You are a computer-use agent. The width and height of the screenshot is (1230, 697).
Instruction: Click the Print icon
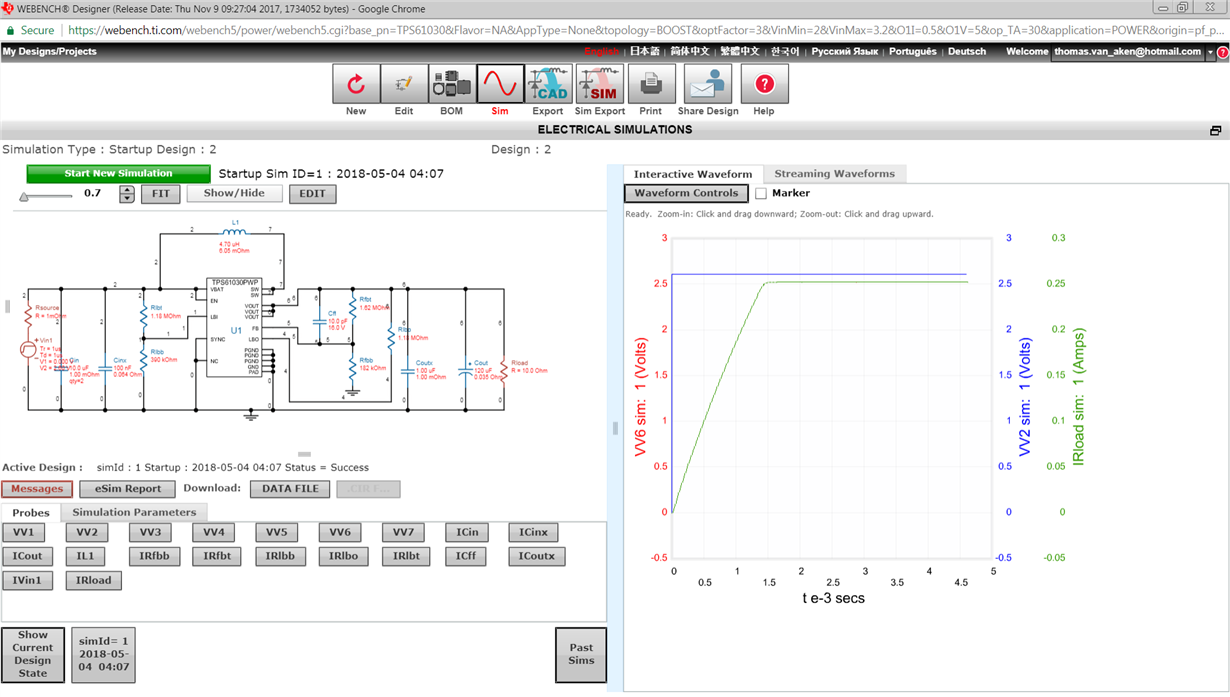pyautogui.click(x=651, y=84)
